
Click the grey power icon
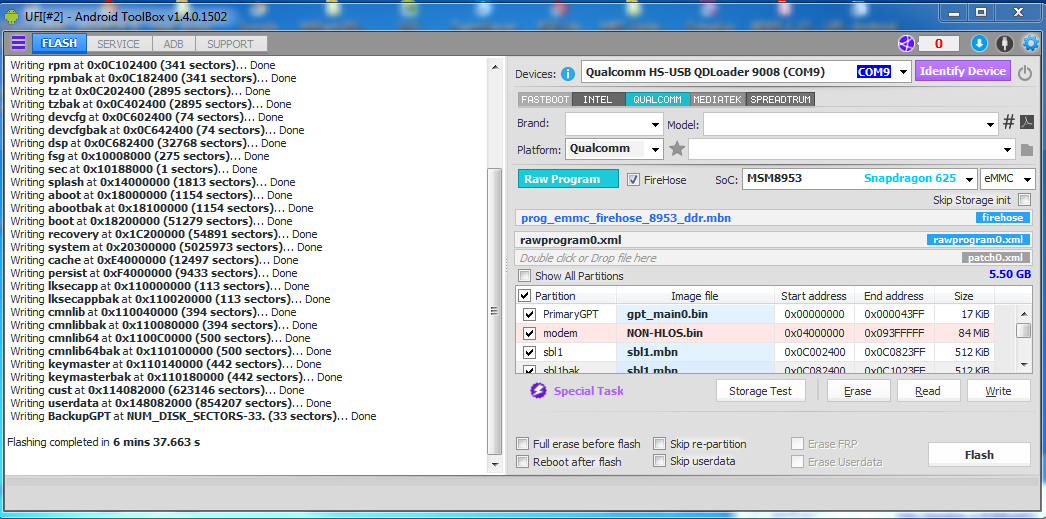pyautogui.click(x=1025, y=72)
